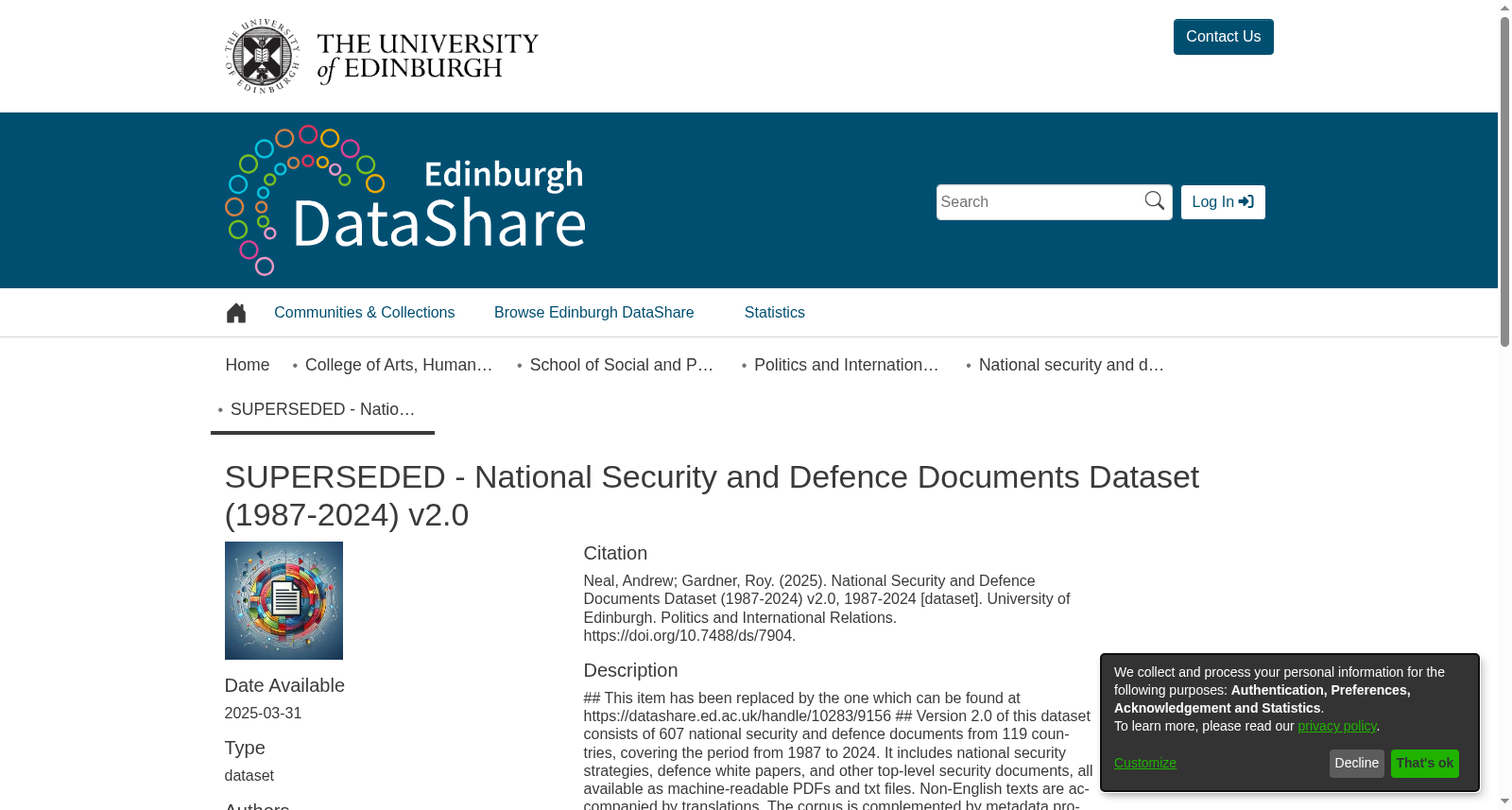Click the magnifying glass search icon

(x=1155, y=200)
